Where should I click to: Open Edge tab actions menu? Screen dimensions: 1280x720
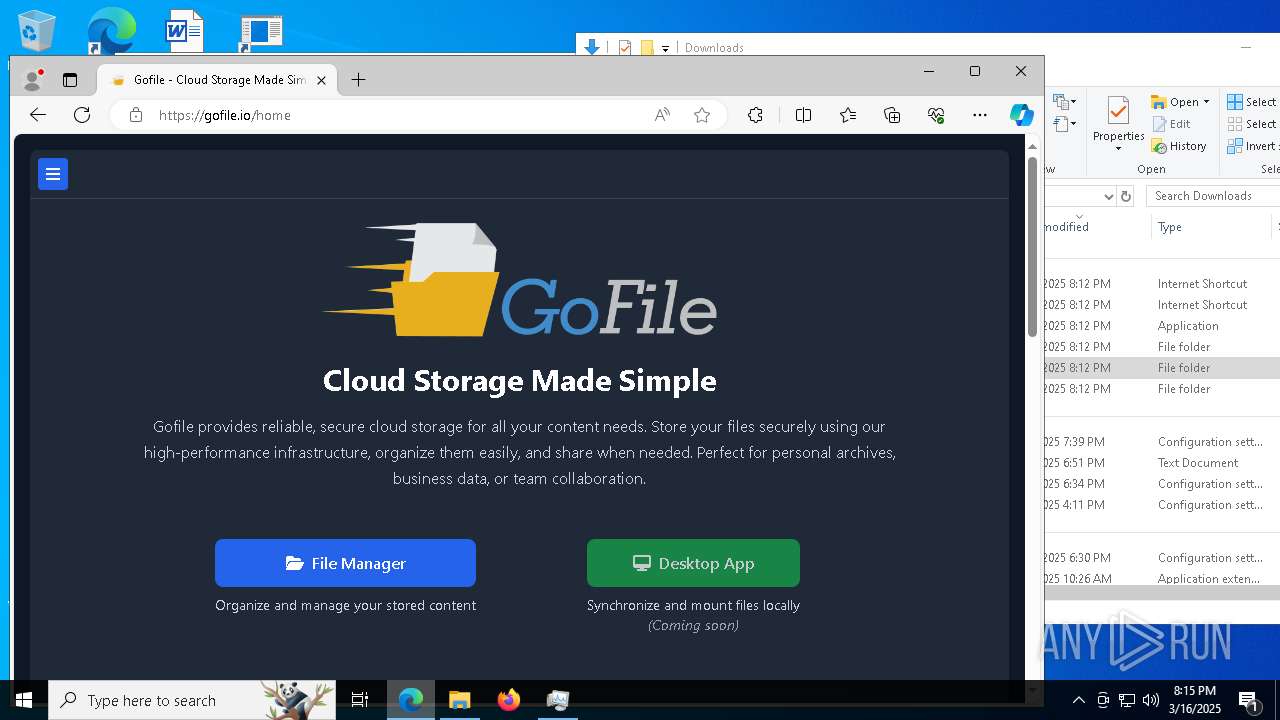70,80
